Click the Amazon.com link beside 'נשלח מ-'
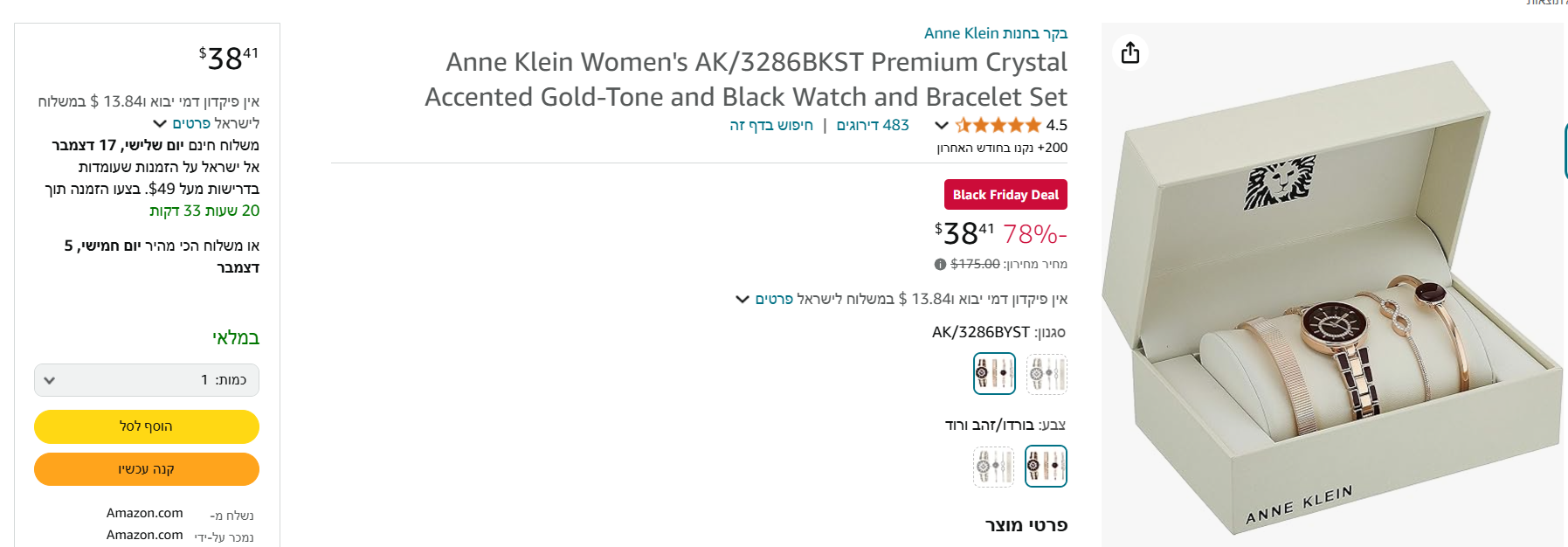Viewport: 1568px width, 547px height. click(145, 513)
